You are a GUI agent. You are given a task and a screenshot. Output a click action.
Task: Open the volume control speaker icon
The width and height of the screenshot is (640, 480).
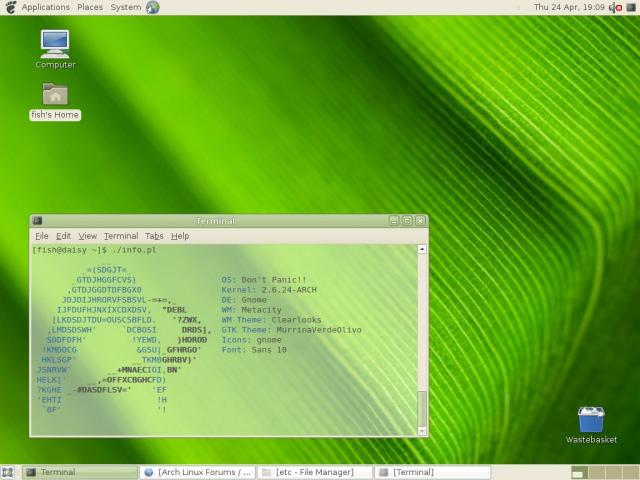(612, 7)
